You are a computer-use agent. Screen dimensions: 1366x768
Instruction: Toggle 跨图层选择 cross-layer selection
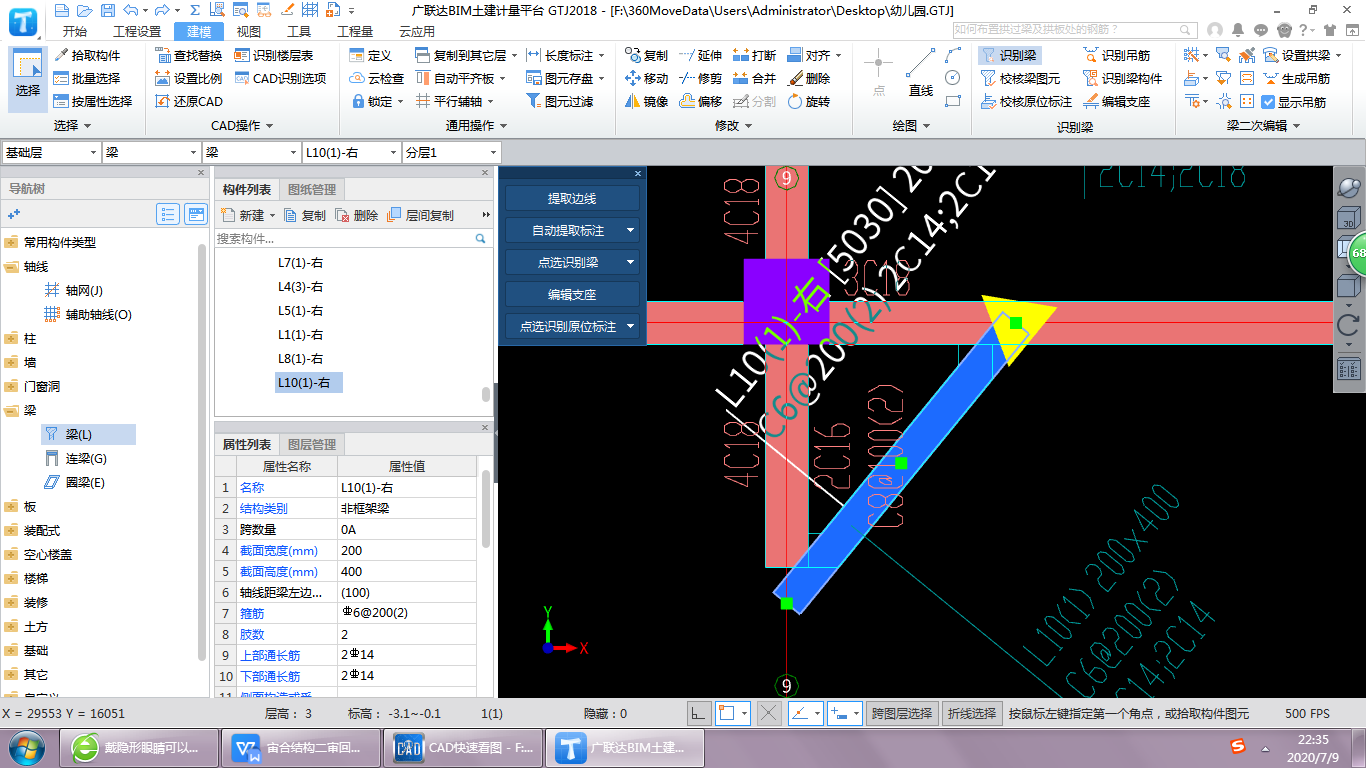[902, 713]
